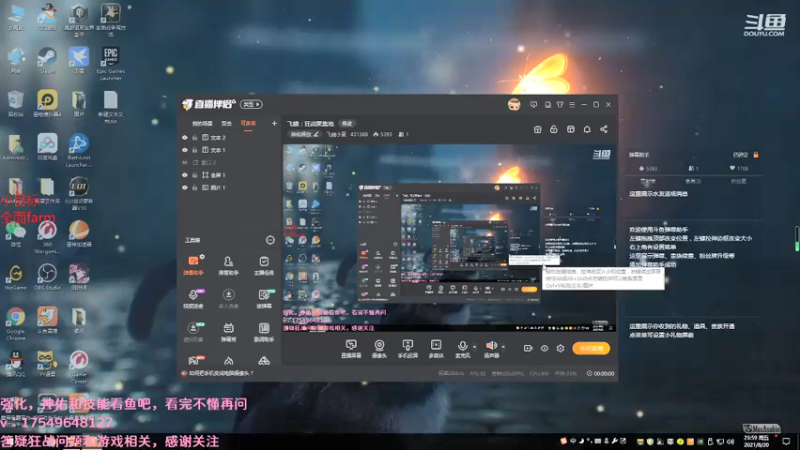The width and height of the screenshot is (800, 450).
Task: Open the share icon in the top toolbar
Action: pos(604,129)
